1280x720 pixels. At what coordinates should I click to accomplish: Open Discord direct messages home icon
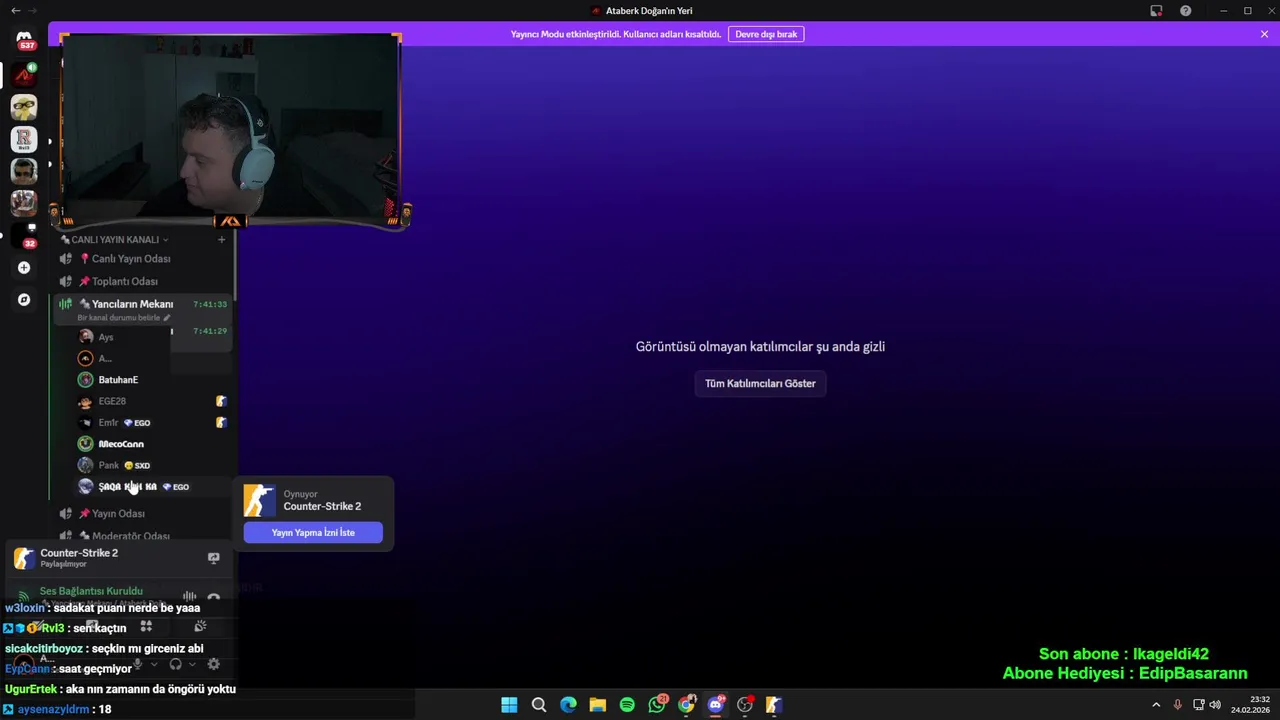coord(24,39)
